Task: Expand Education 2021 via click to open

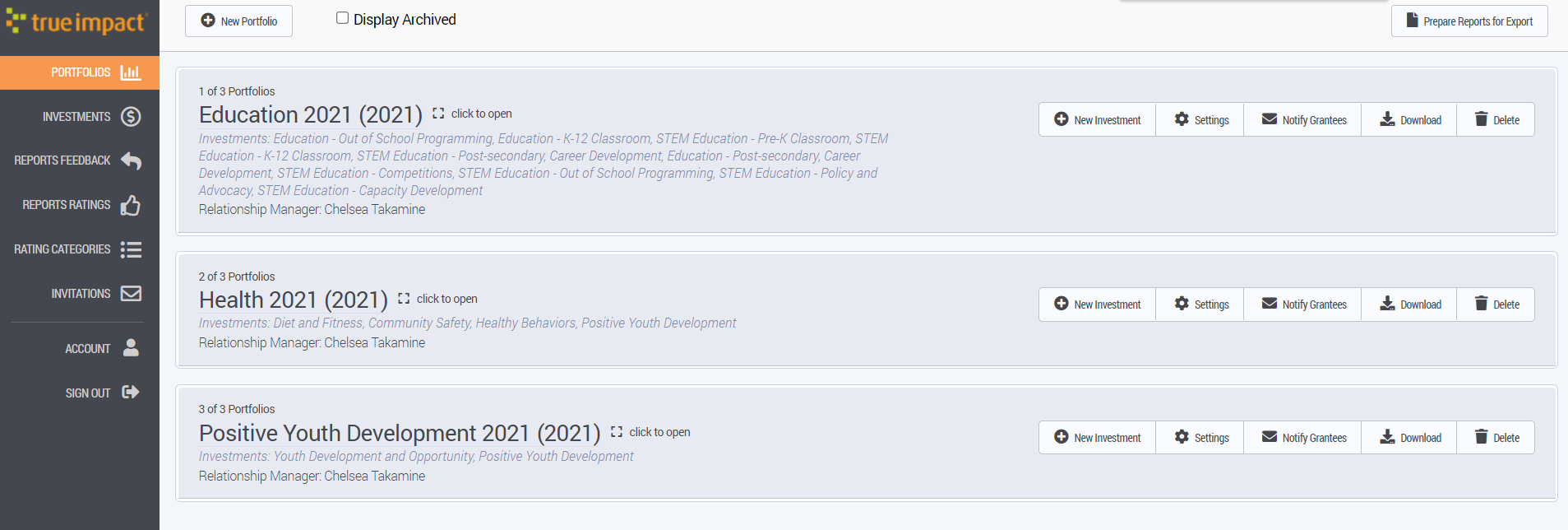Action: 473,114
